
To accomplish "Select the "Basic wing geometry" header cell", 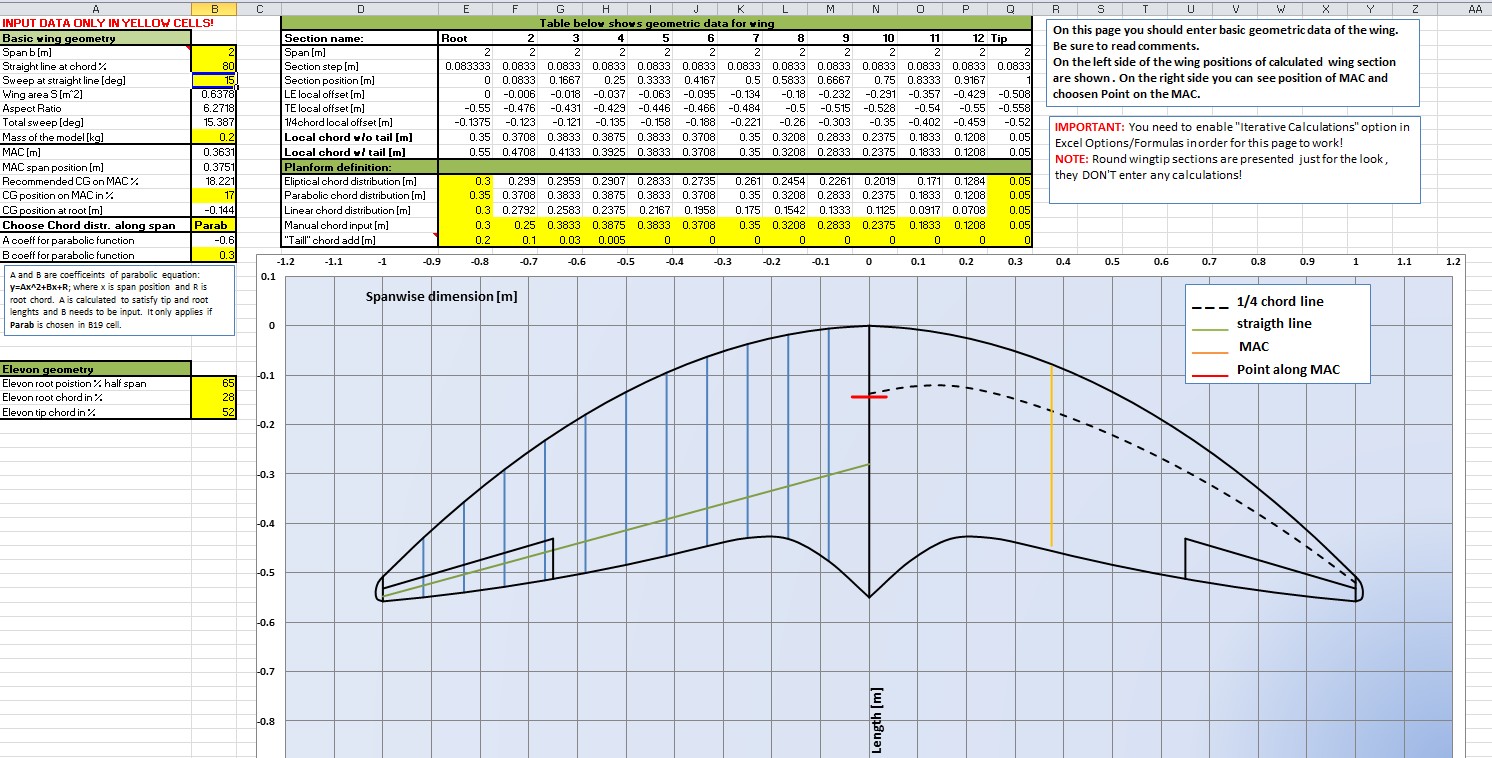I will (x=96, y=38).
